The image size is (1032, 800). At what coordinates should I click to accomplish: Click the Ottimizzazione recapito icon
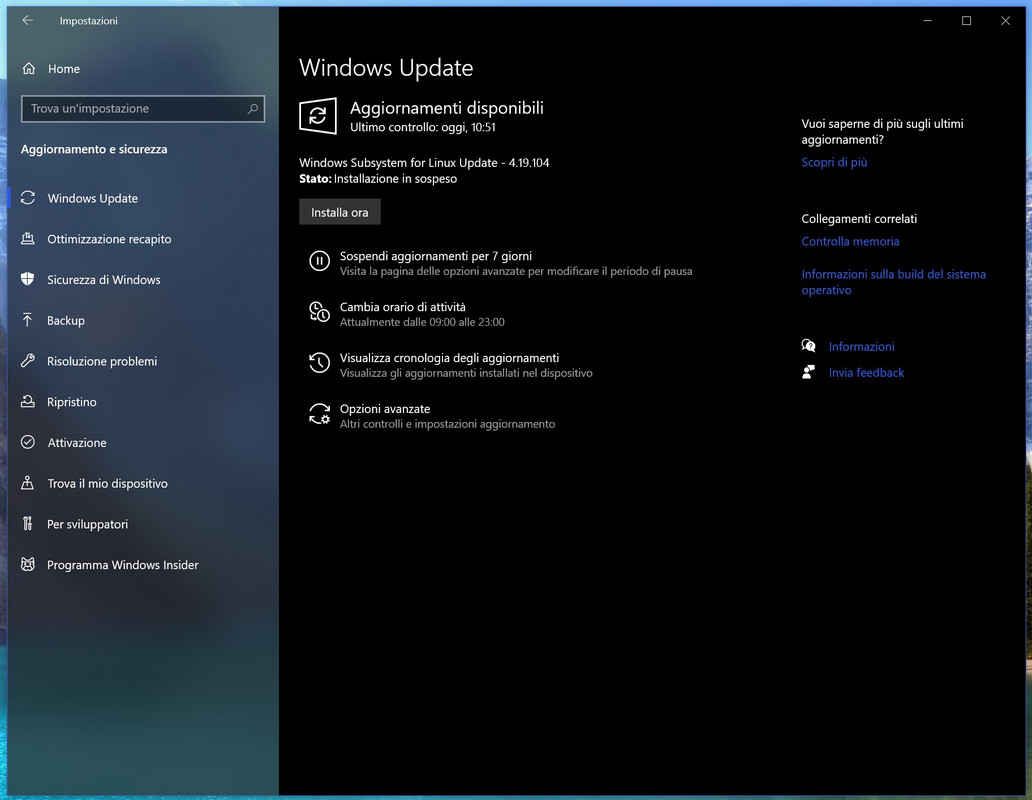28,239
